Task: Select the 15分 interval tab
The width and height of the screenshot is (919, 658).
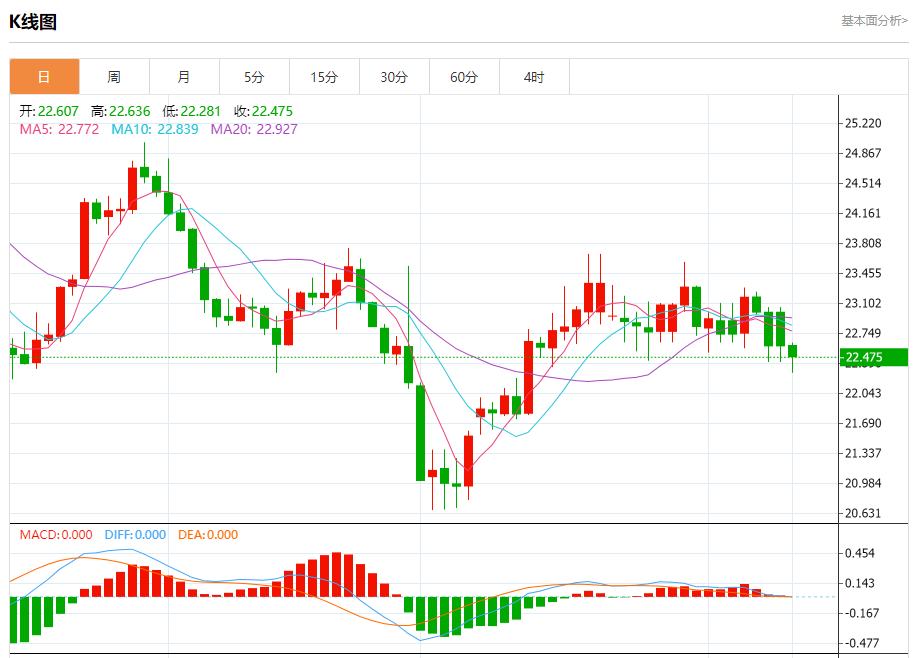Action: point(324,77)
